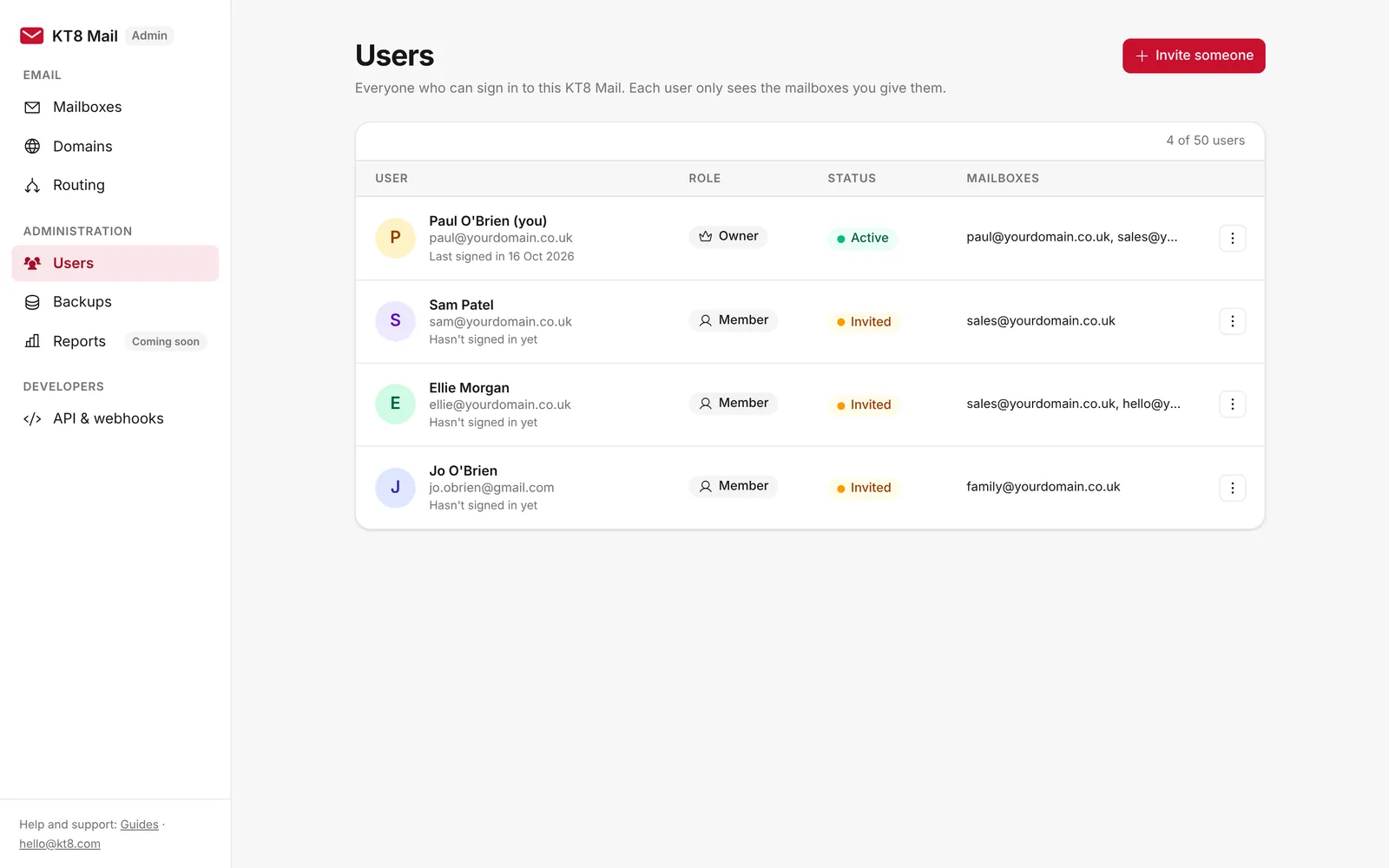This screenshot has height=868, width=1389.
Task: Click the STATUS column header
Action: pyautogui.click(x=852, y=178)
